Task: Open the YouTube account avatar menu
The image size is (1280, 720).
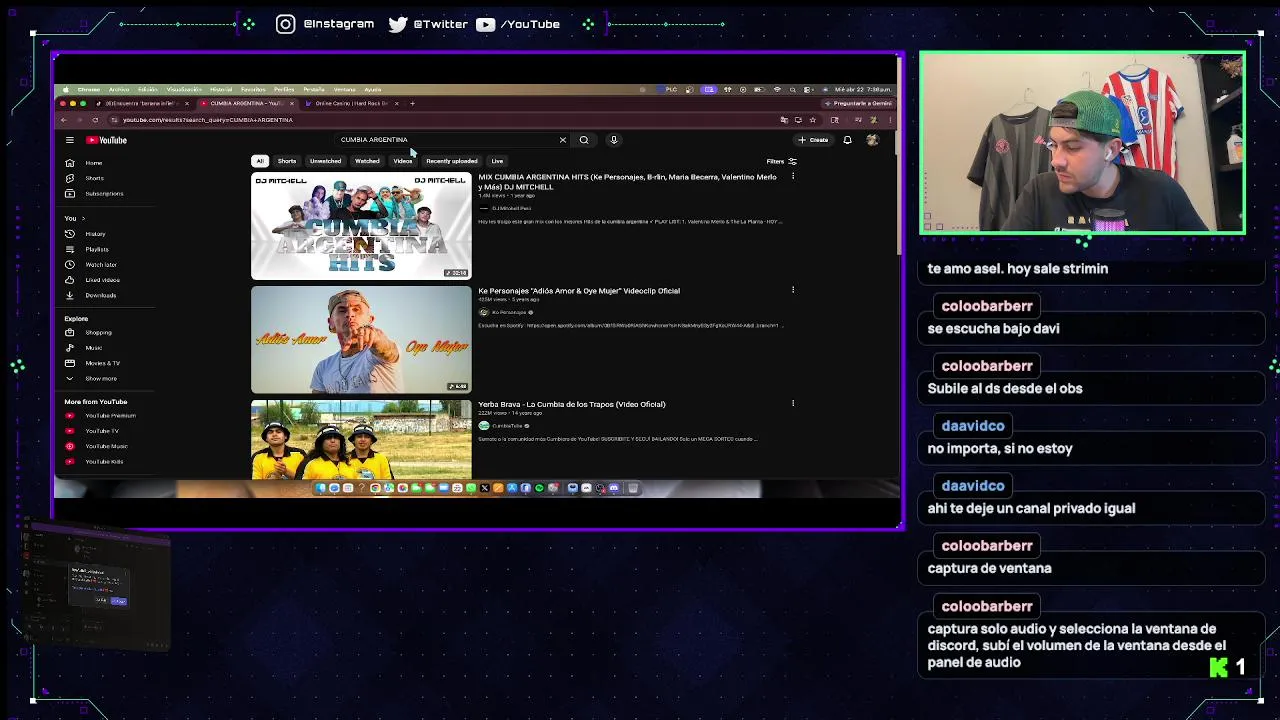Action: click(x=872, y=140)
